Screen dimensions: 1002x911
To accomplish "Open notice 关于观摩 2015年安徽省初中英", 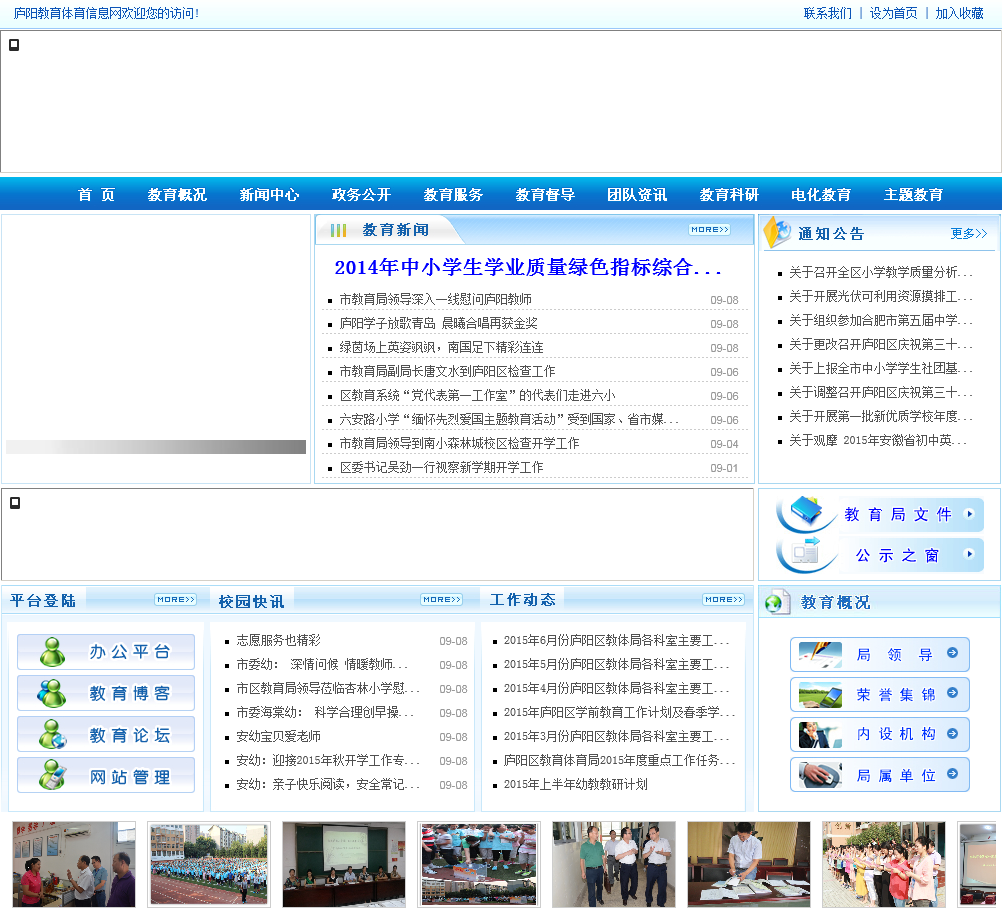I will [x=878, y=440].
